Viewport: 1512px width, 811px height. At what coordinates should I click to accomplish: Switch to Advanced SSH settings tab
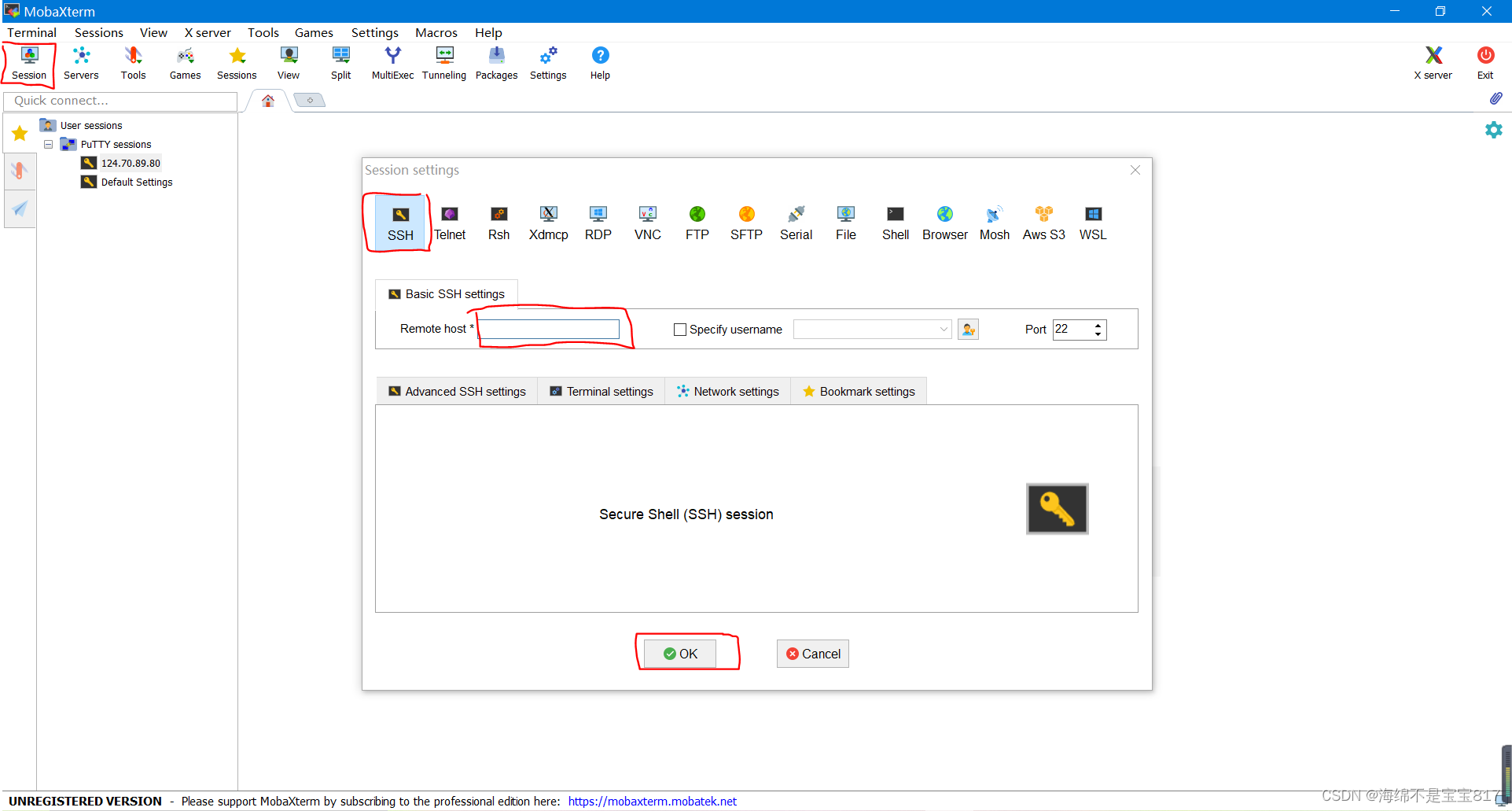pyautogui.click(x=457, y=392)
